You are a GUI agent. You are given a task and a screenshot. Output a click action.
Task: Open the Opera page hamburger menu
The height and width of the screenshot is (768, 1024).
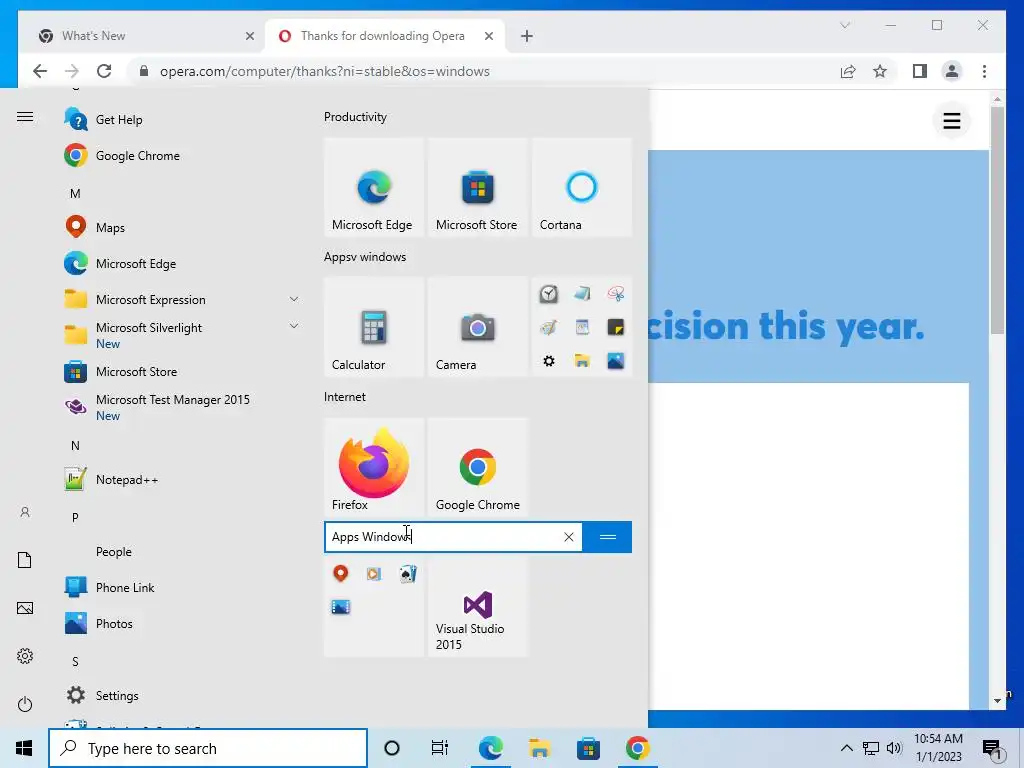tap(952, 121)
